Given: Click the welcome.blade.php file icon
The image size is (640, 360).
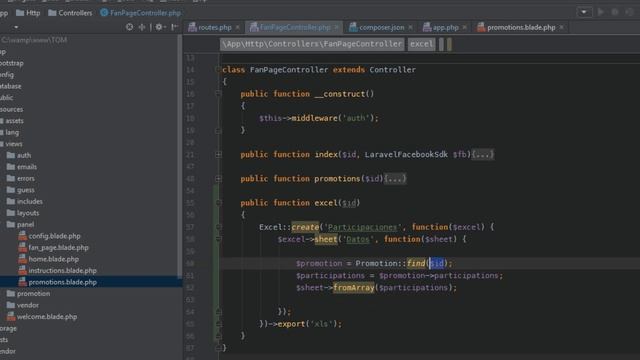Looking at the screenshot, I should tap(11, 316).
